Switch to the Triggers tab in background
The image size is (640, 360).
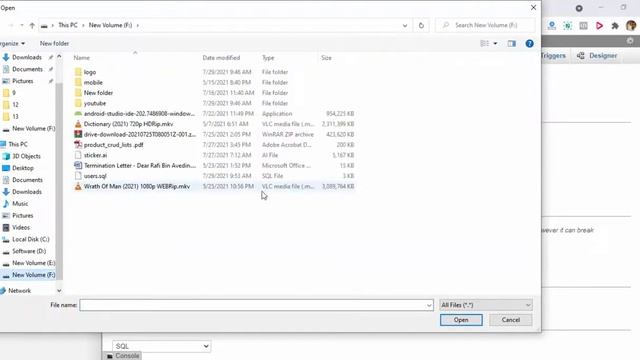point(553,56)
